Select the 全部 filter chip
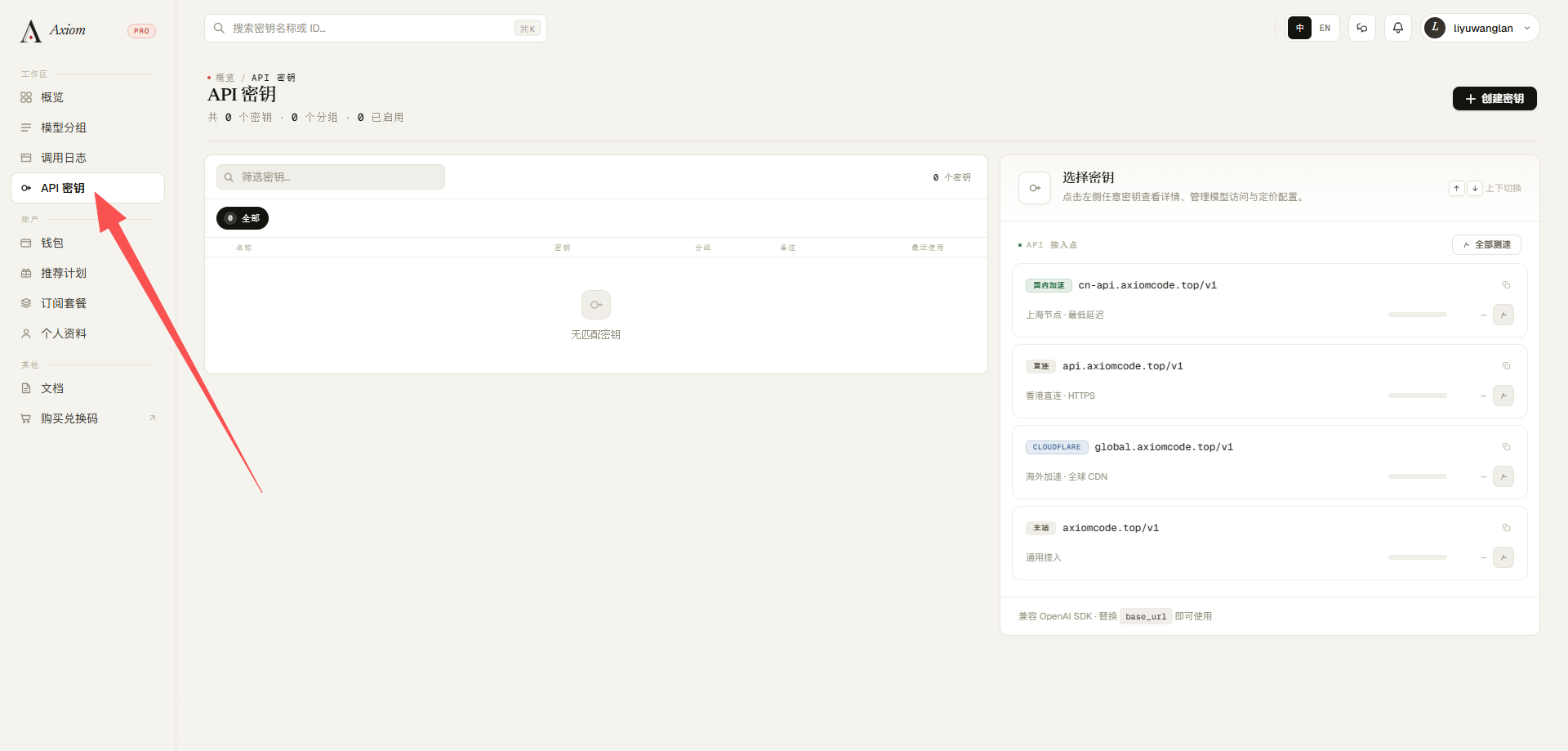This screenshot has width=1568, height=751. [x=243, y=218]
